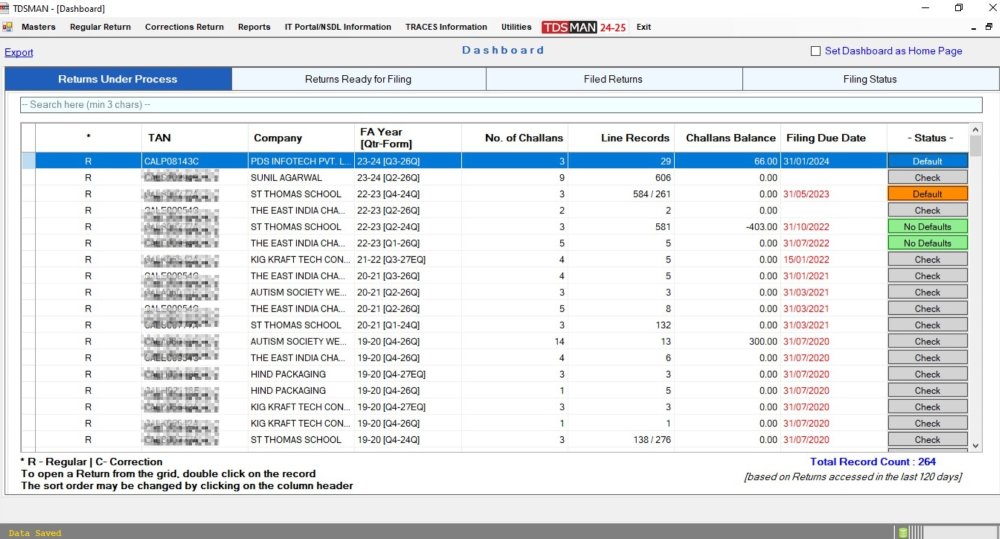Click No Defaults for EAST INDIA 22-23 Q1-26Q
This screenshot has width=1000, height=539.
coord(927,243)
